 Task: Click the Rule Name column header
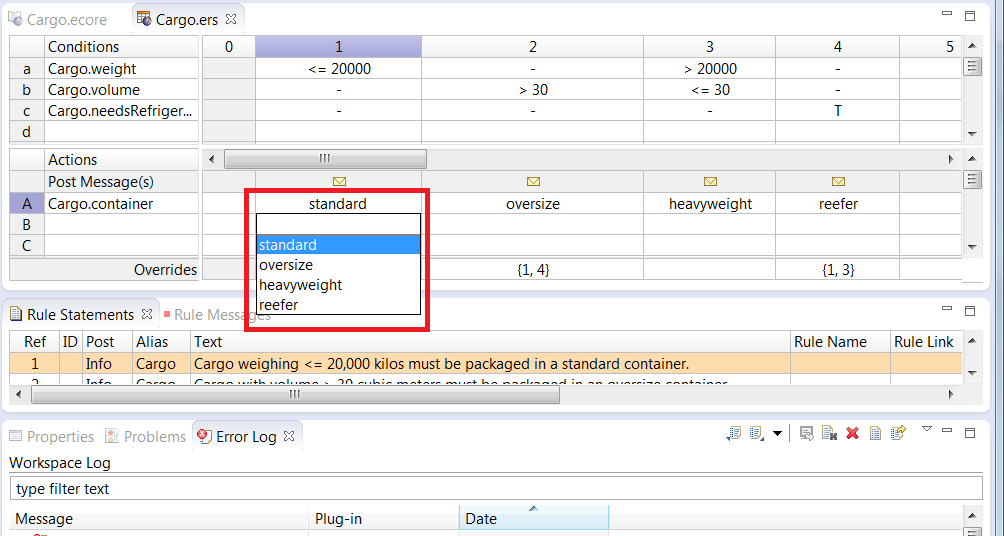(840, 342)
